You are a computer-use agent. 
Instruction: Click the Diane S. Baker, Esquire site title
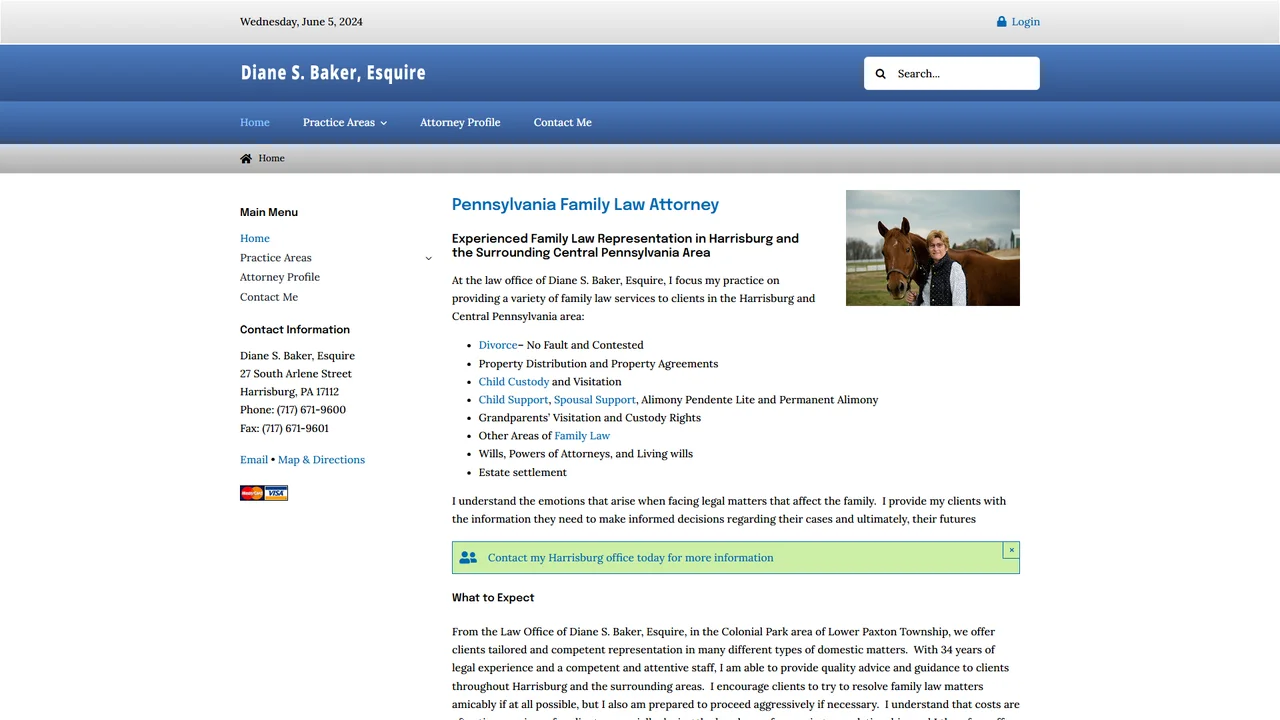coord(333,73)
